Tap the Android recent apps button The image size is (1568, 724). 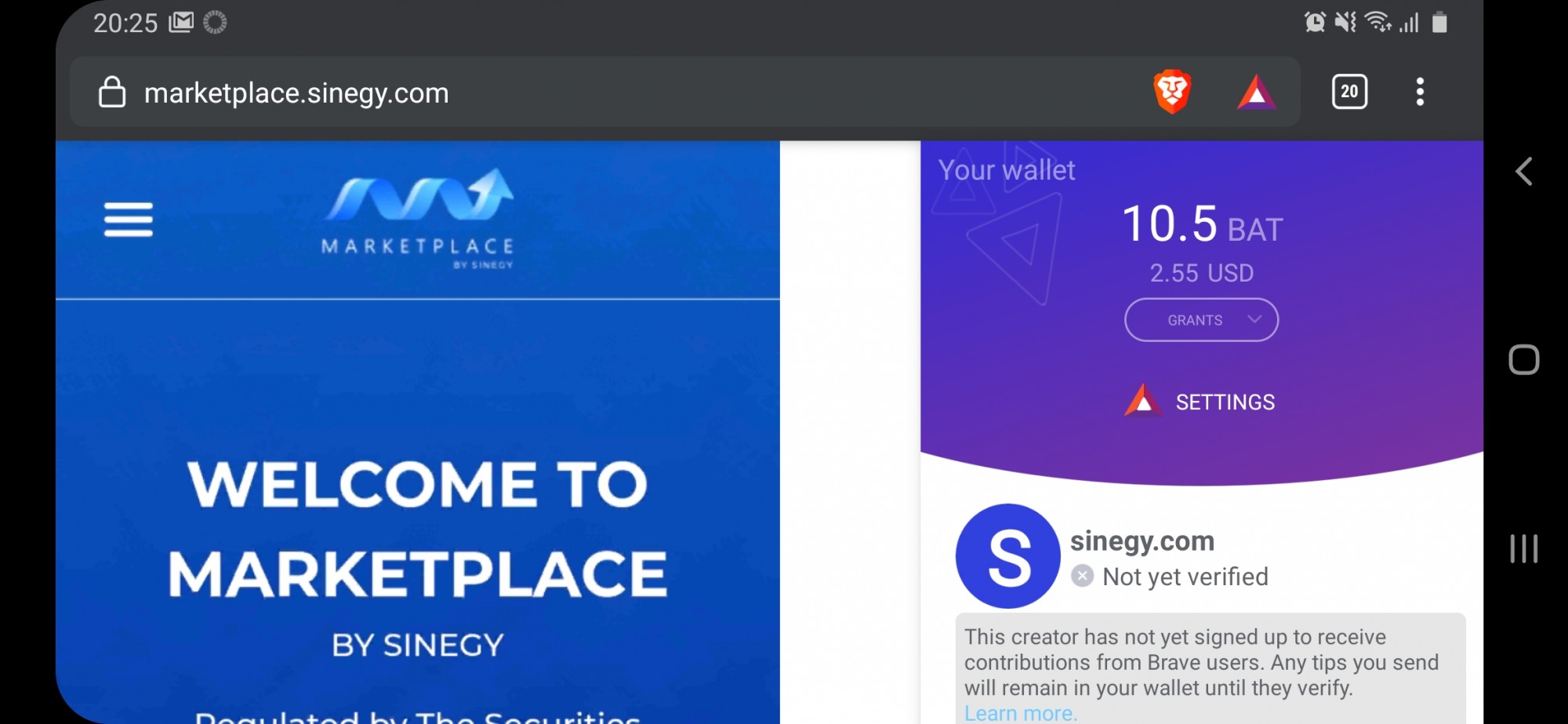pyautogui.click(x=1524, y=548)
